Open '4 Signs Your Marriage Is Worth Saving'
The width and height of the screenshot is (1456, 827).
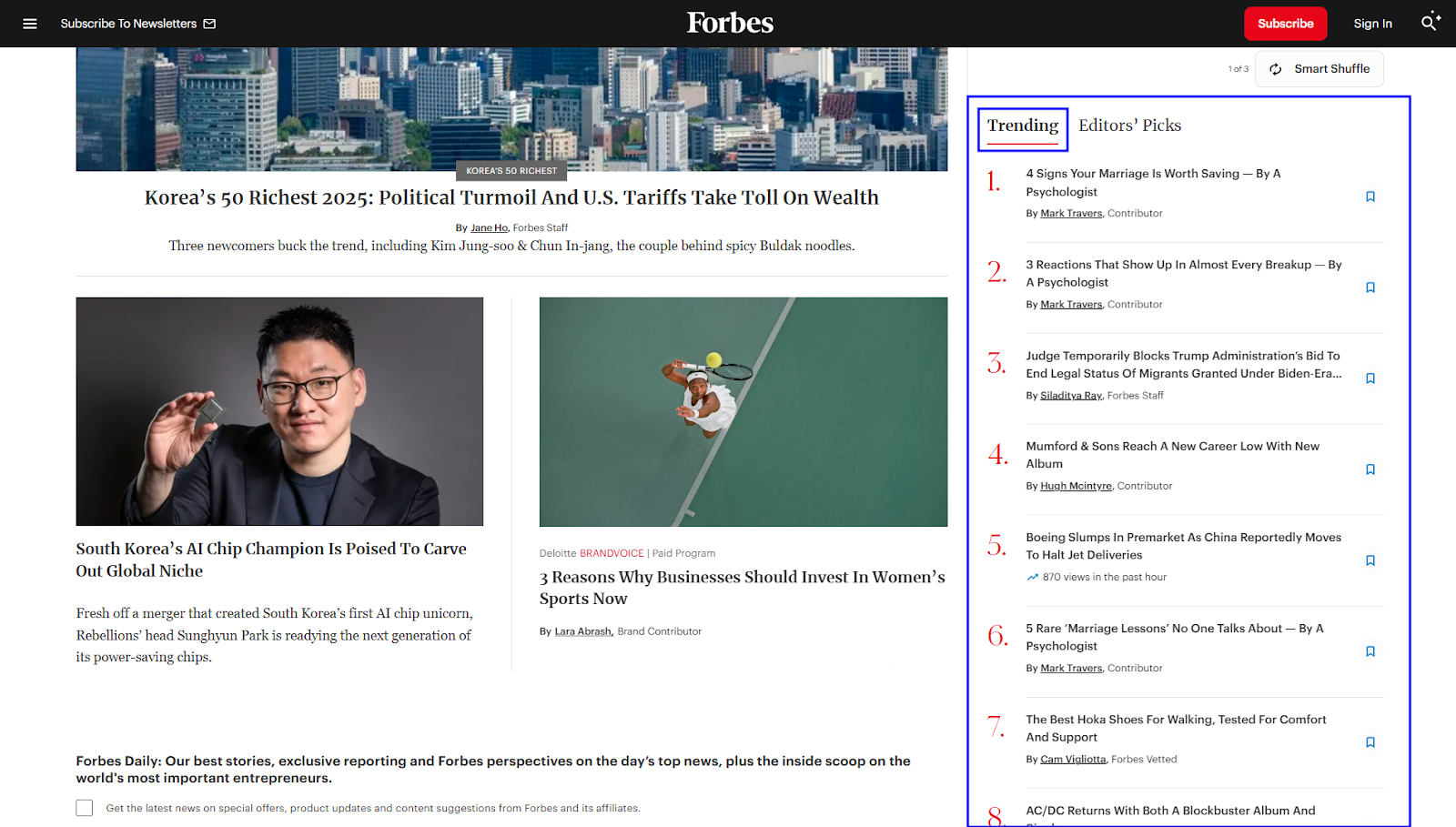tap(1153, 183)
